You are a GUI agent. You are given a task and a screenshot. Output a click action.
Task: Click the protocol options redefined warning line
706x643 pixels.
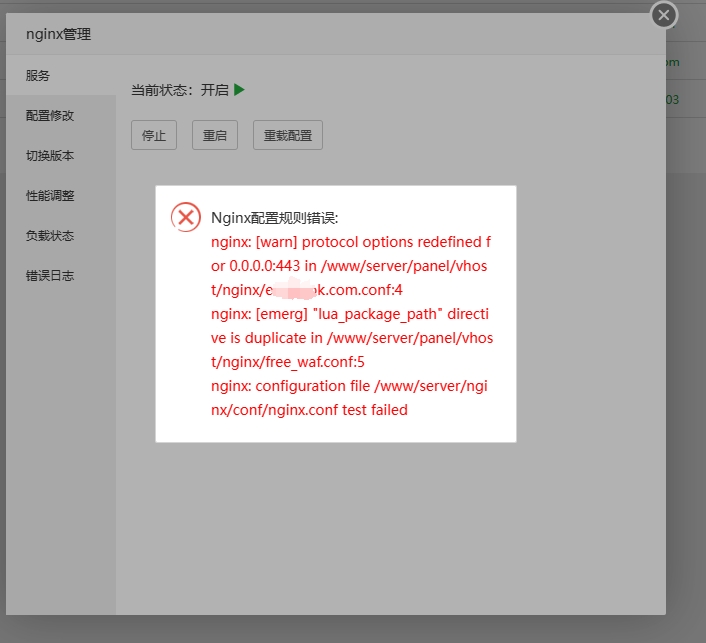(351, 266)
